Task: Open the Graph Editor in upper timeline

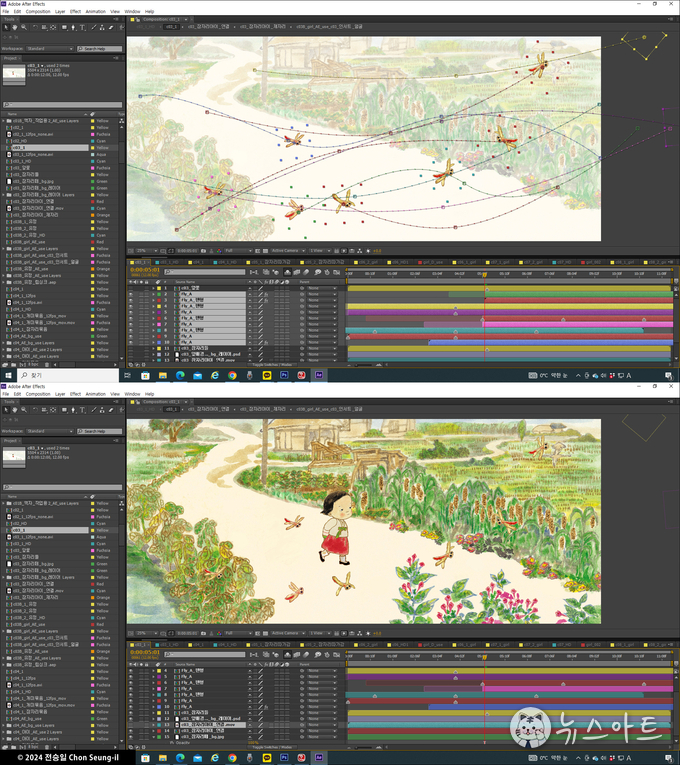Action: [x=337, y=272]
